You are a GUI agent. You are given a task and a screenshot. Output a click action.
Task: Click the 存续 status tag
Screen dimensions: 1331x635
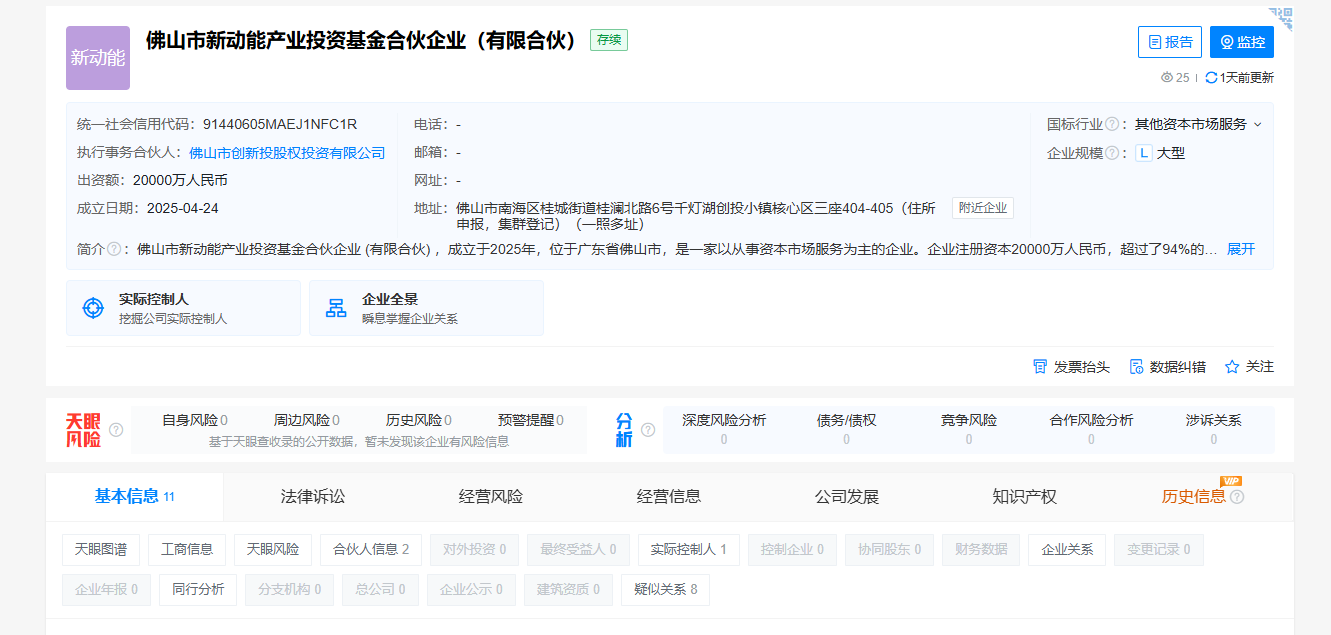tap(609, 40)
